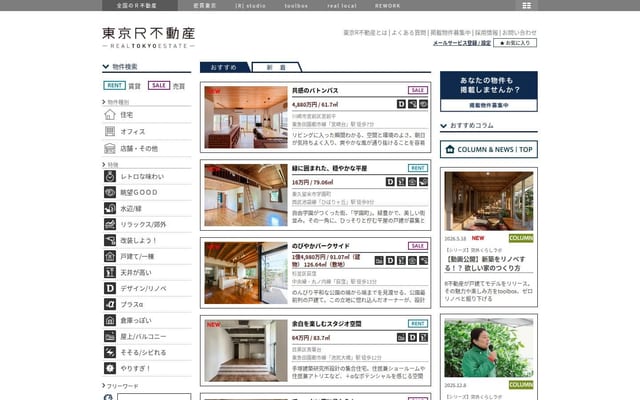Click the RENT badge on 緑に囲まれた listing
The height and width of the screenshot is (400, 640).
[x=418, y=168]
